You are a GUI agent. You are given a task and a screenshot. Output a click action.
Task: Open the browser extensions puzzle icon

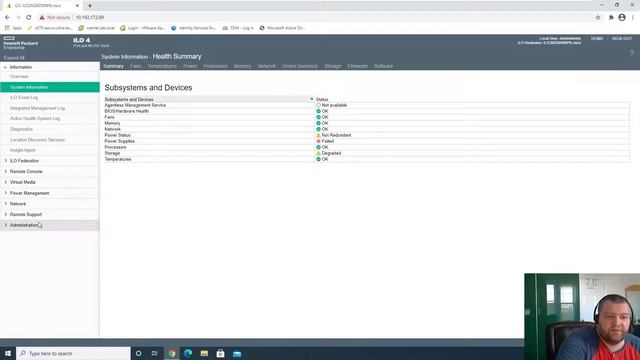[611, 18]
